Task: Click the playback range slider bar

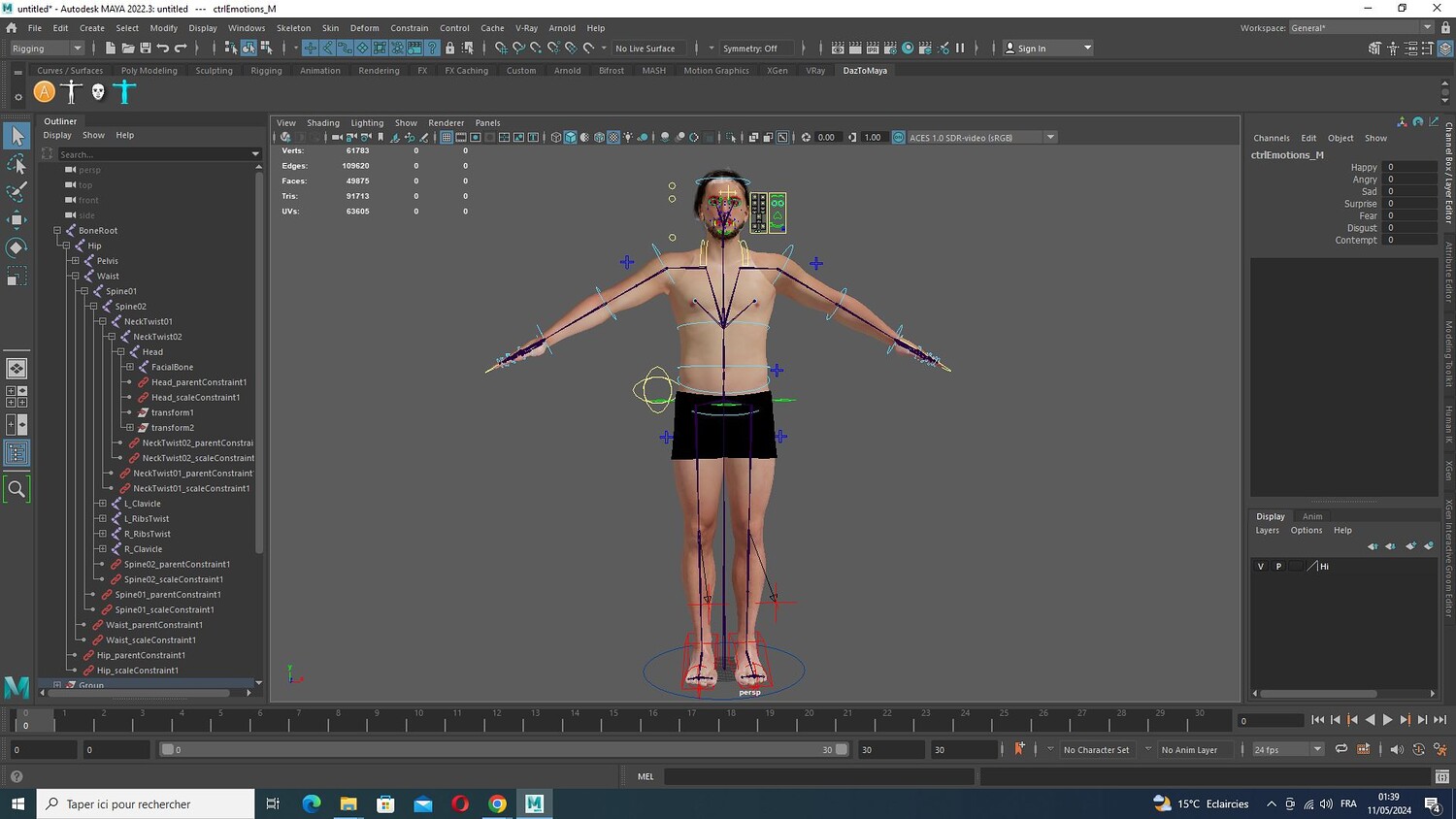Action: [x=504, y=749]
